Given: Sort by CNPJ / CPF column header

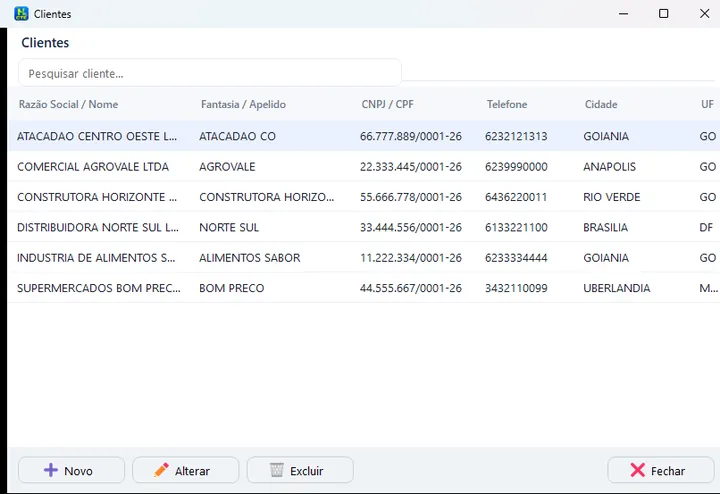Looking at the screenshot, I should [x=388, y=104].
